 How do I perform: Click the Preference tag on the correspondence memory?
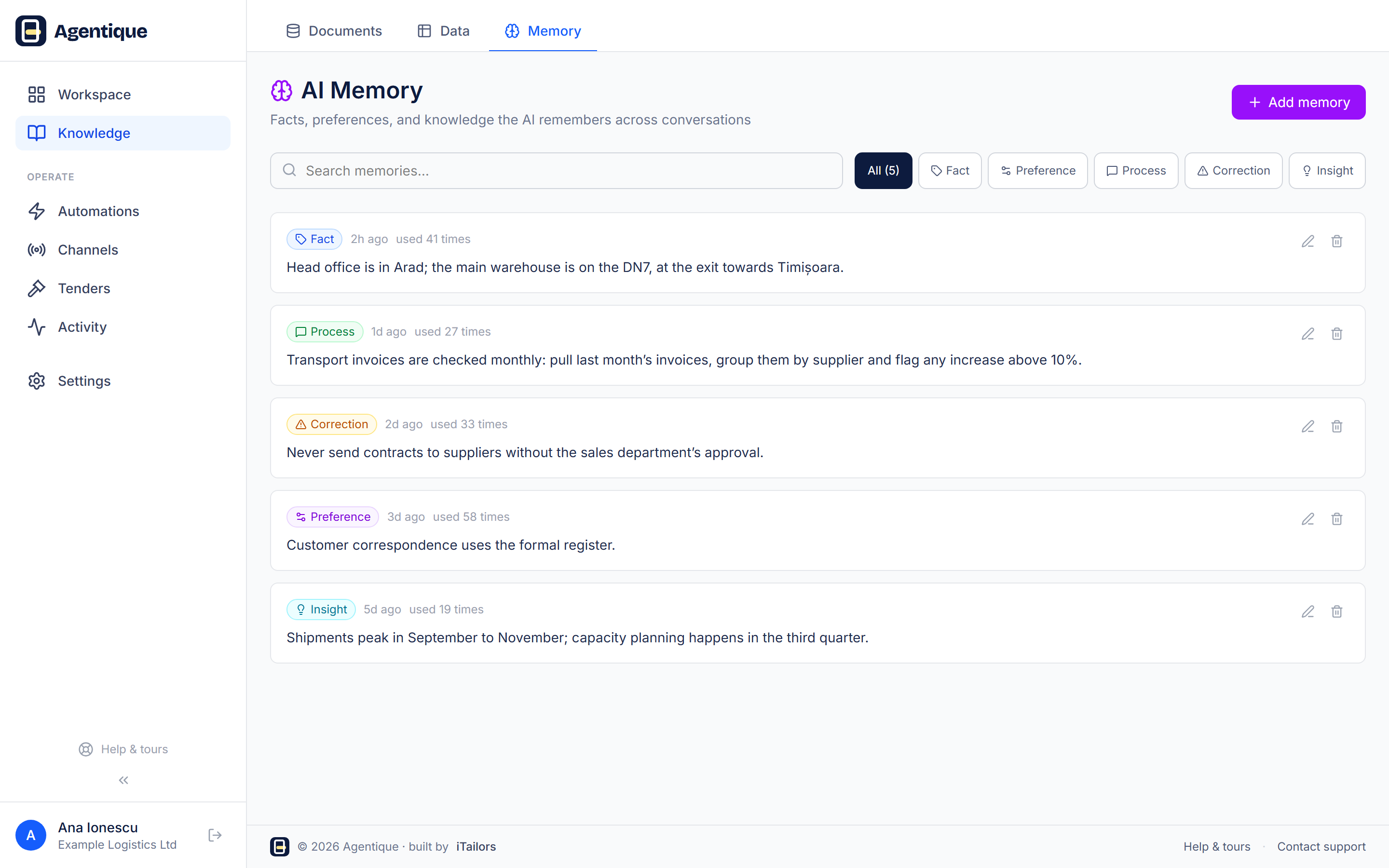pyautogui.click(x=332, y=516)
